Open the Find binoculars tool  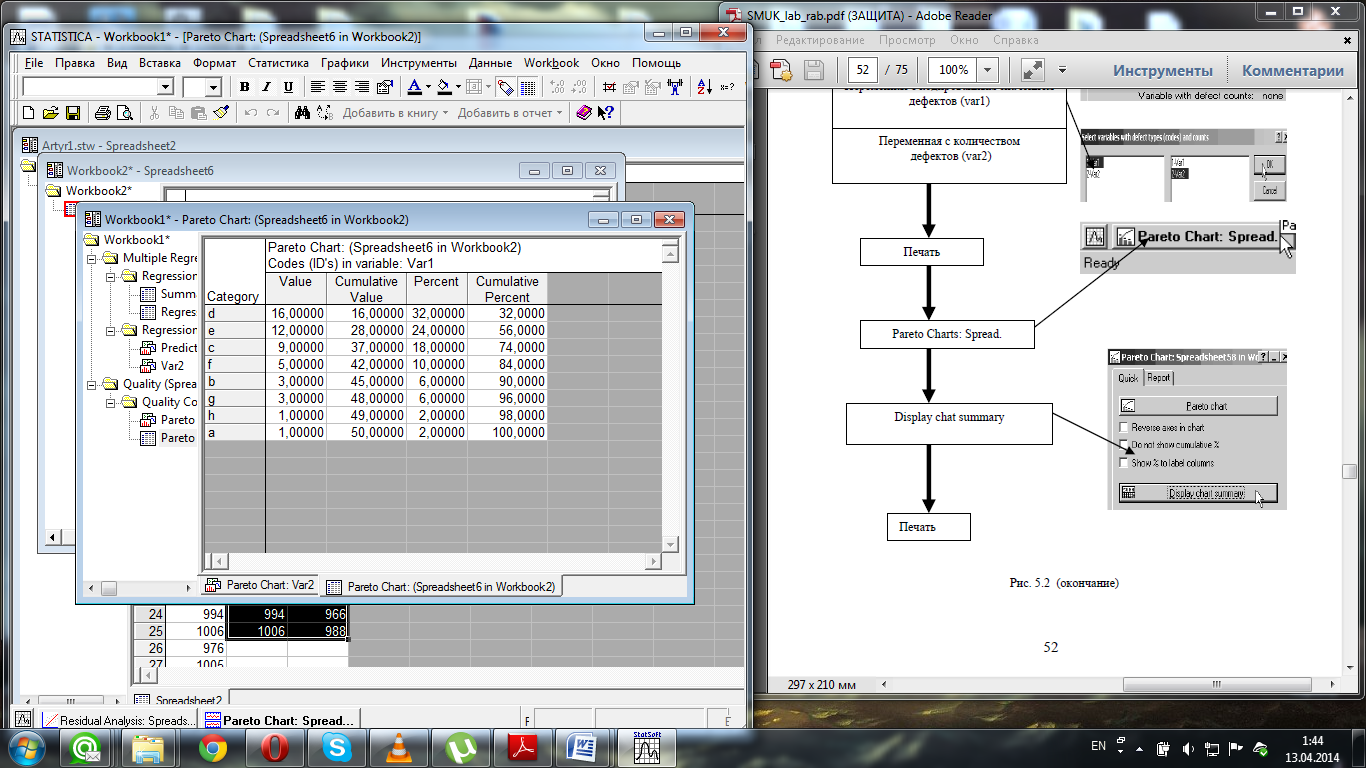[x=302, y=113]
